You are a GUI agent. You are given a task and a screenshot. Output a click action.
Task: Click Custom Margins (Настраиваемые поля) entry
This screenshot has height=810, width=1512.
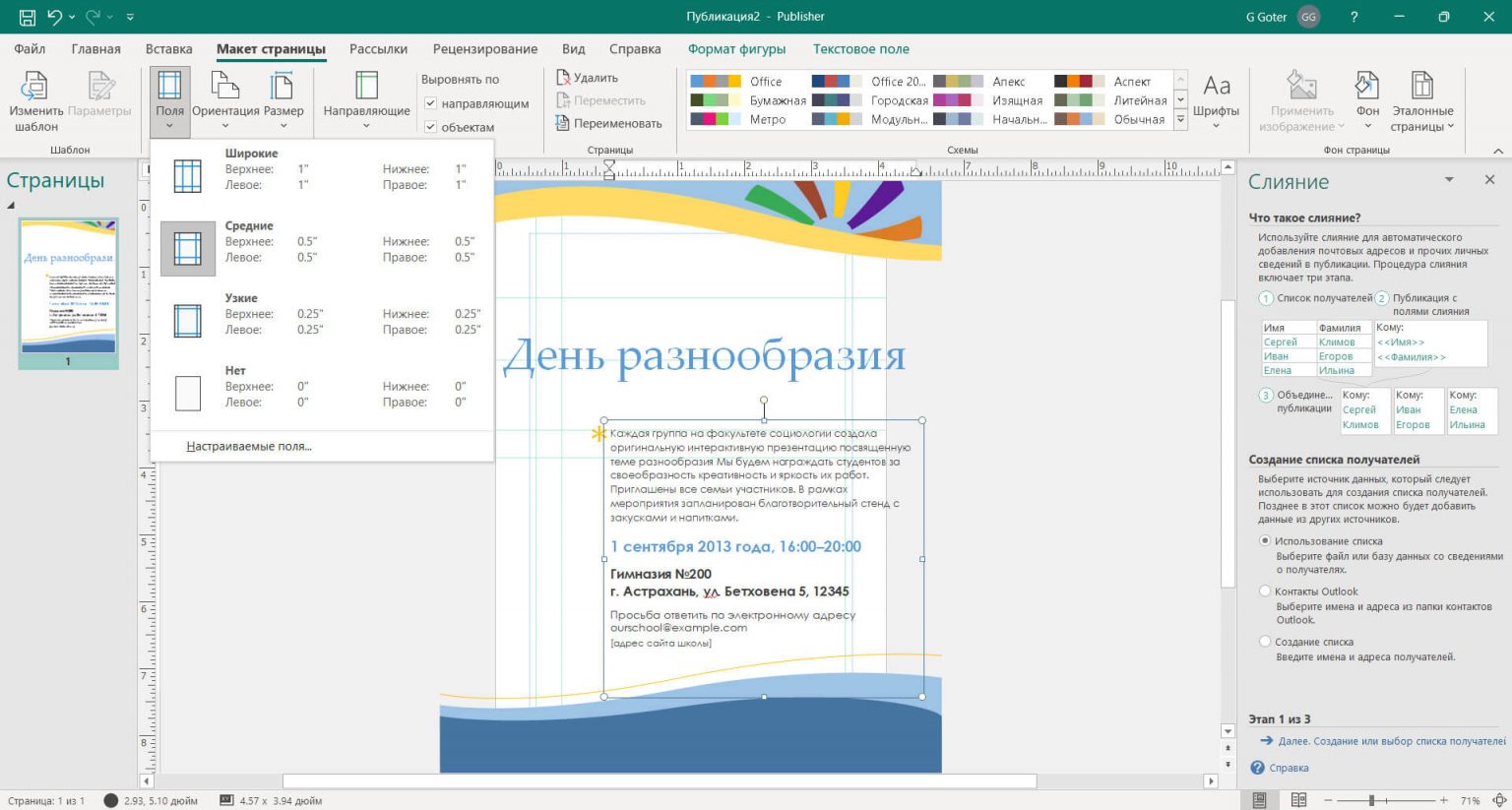(249, 447)
